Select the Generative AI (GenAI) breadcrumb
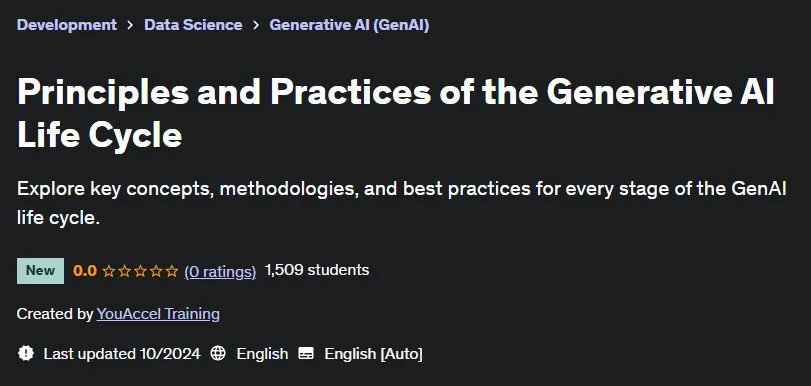Image resolution: width=811 pixels, height=386 pixels. pyautogui.click(x=349, y=25)
